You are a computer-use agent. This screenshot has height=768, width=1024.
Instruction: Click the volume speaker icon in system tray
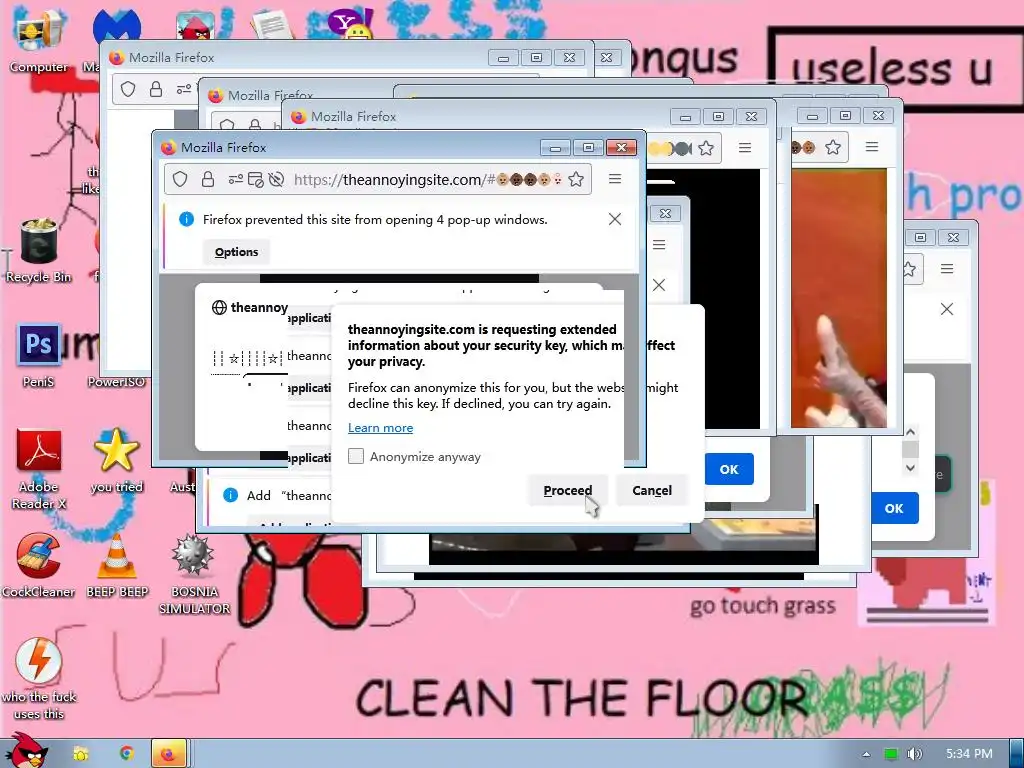[914, 754]
